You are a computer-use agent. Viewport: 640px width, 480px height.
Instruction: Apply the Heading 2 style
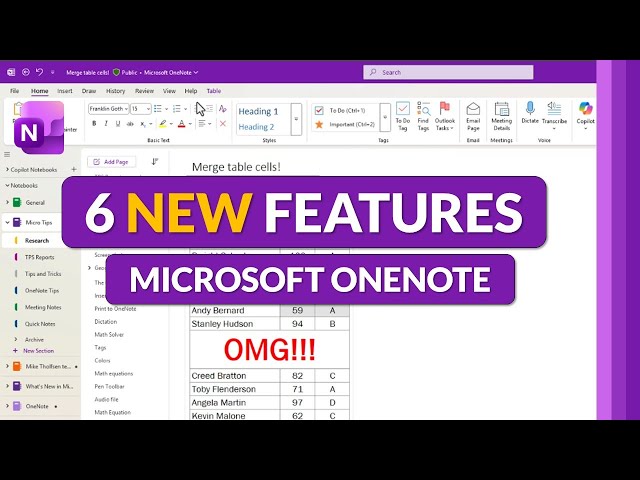pos(256,127)
